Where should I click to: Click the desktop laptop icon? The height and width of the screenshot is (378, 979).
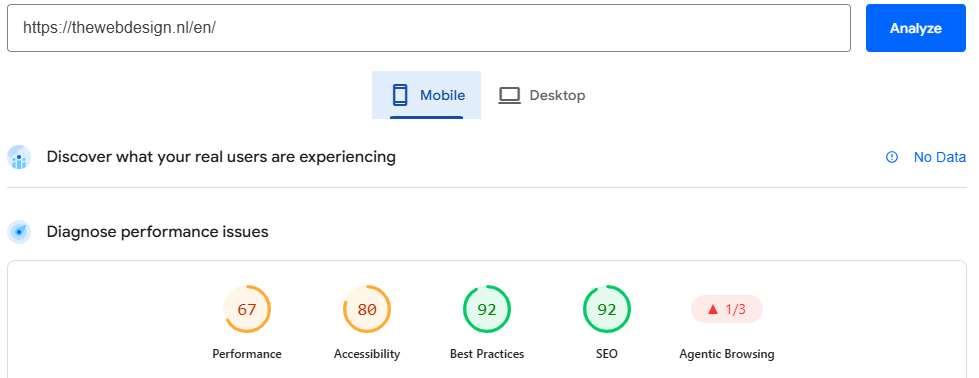pyautogui.click(x=509, y=96)
